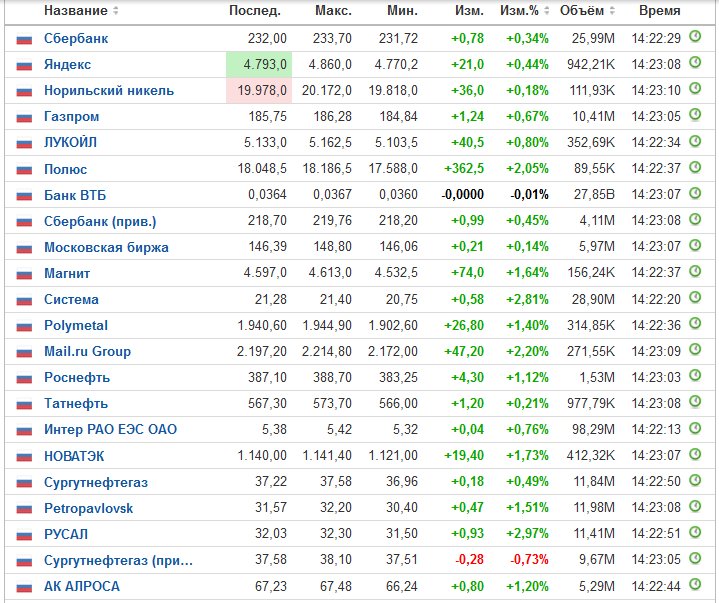Click the Время column header
The height and width of the screenshot is (603, 719).
pos(659,11)
